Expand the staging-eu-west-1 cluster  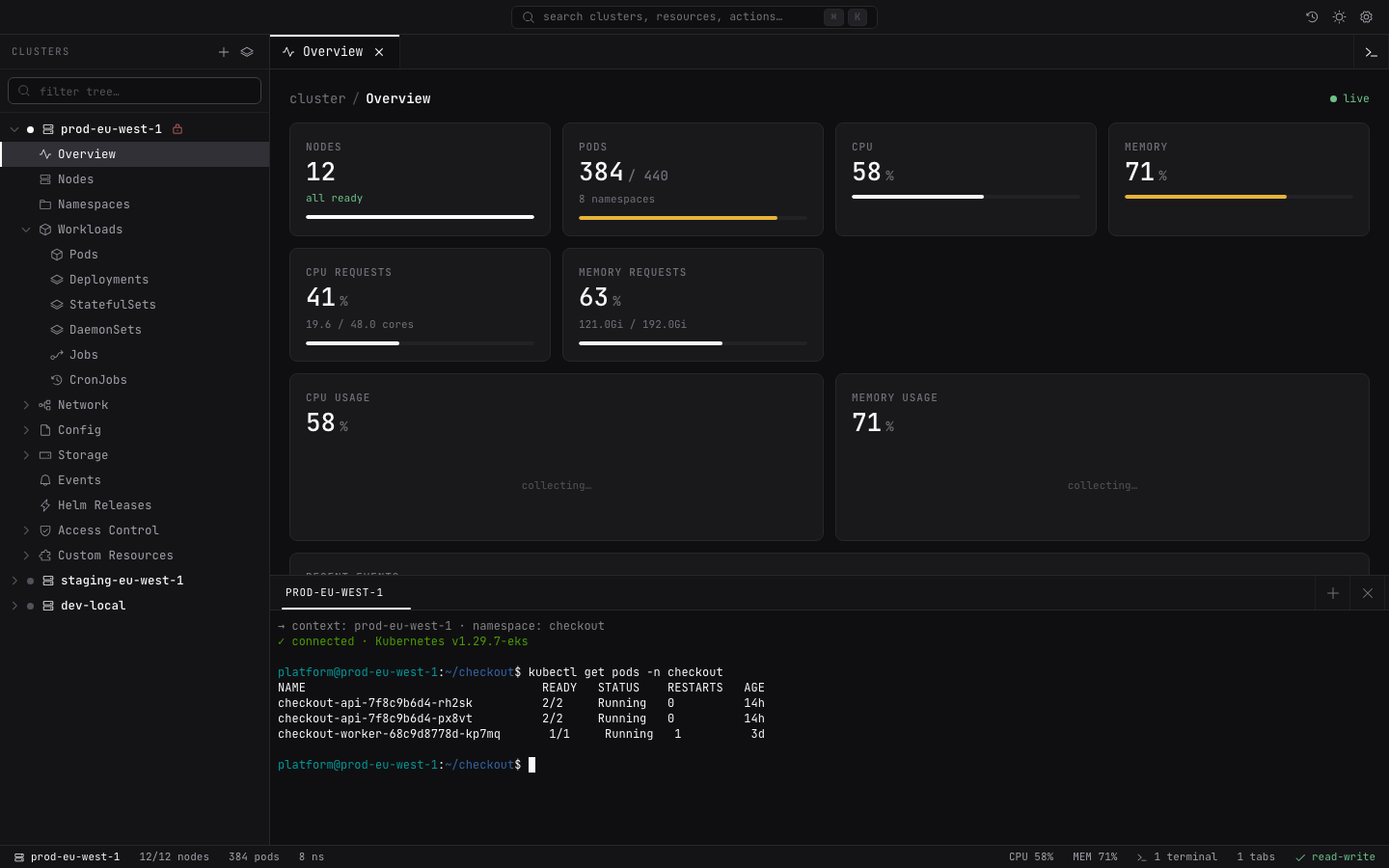(x=14, y=581)
